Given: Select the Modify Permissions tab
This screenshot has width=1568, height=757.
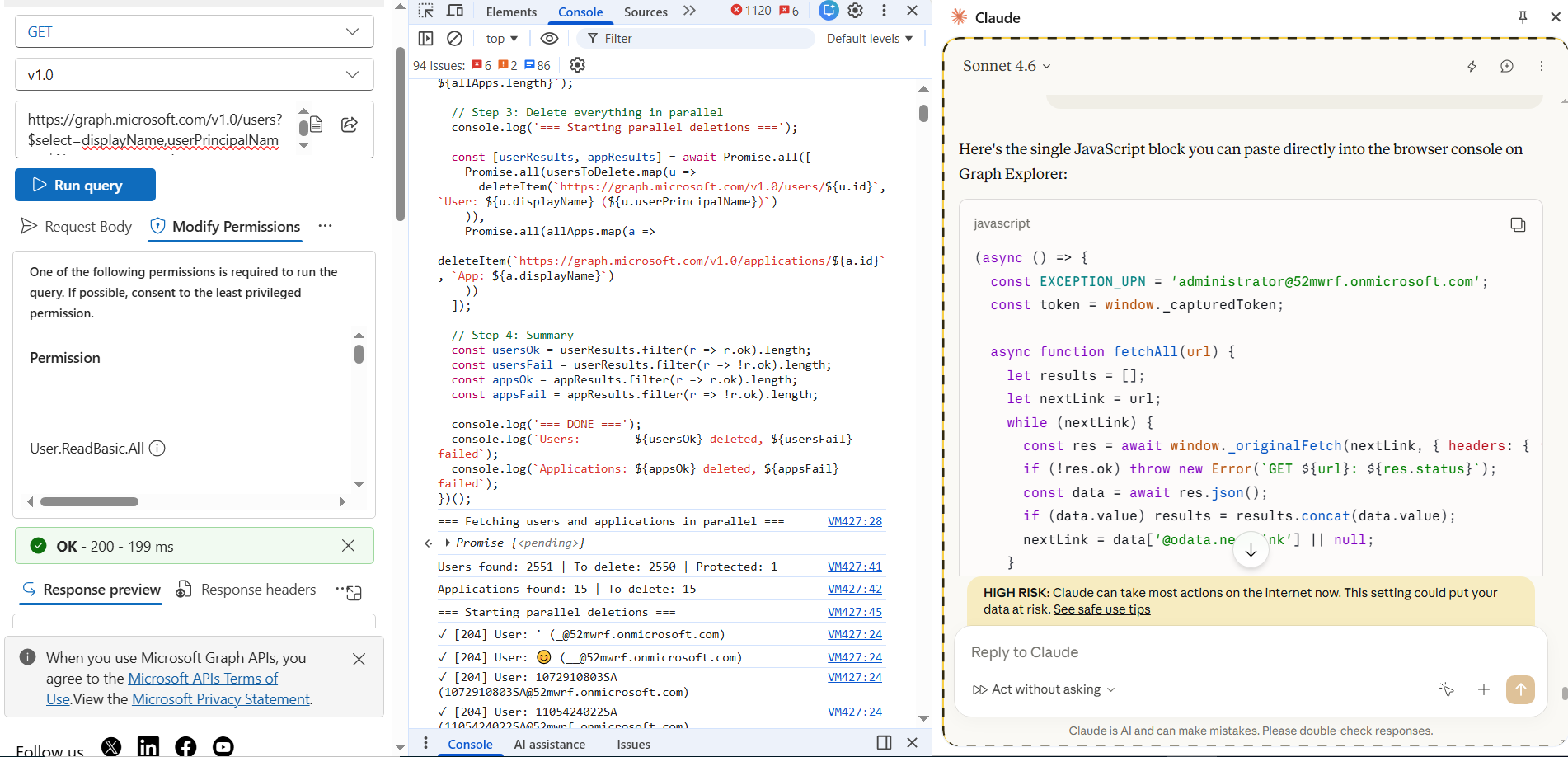Looking at the screenshot, I should click(225, 227).
